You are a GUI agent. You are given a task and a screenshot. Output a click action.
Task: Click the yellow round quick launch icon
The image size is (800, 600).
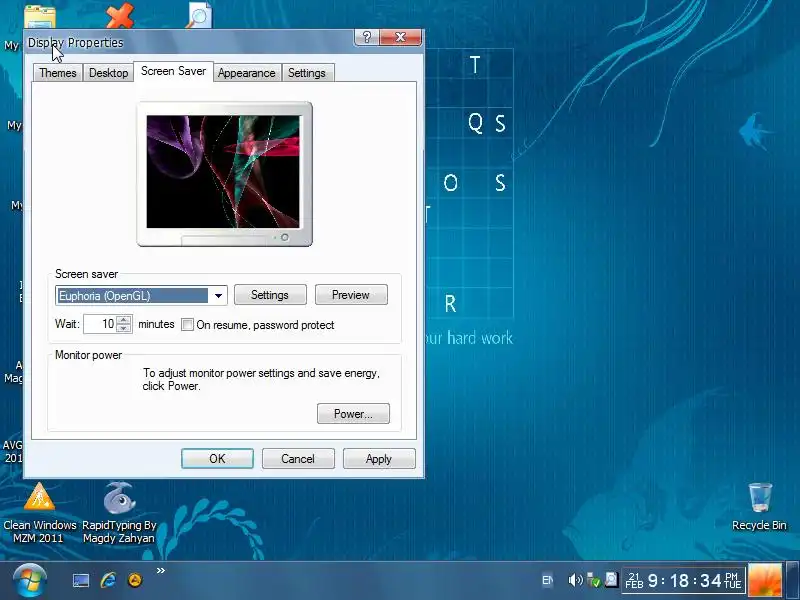coord(135,580)
